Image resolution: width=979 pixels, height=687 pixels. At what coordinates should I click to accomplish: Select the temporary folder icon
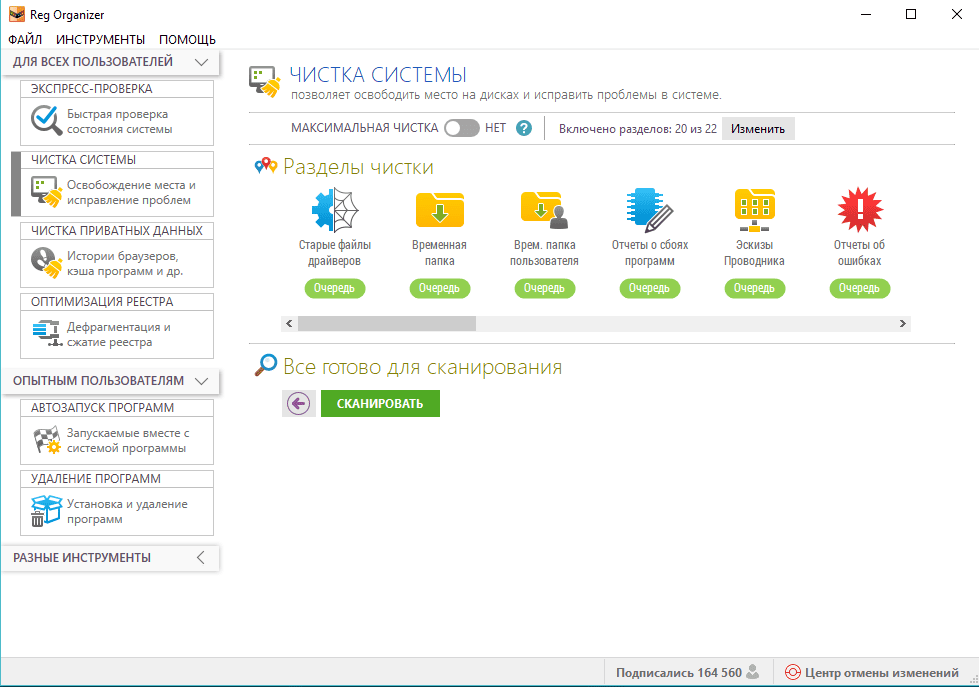pyautogui.click(x=439, y=209)
